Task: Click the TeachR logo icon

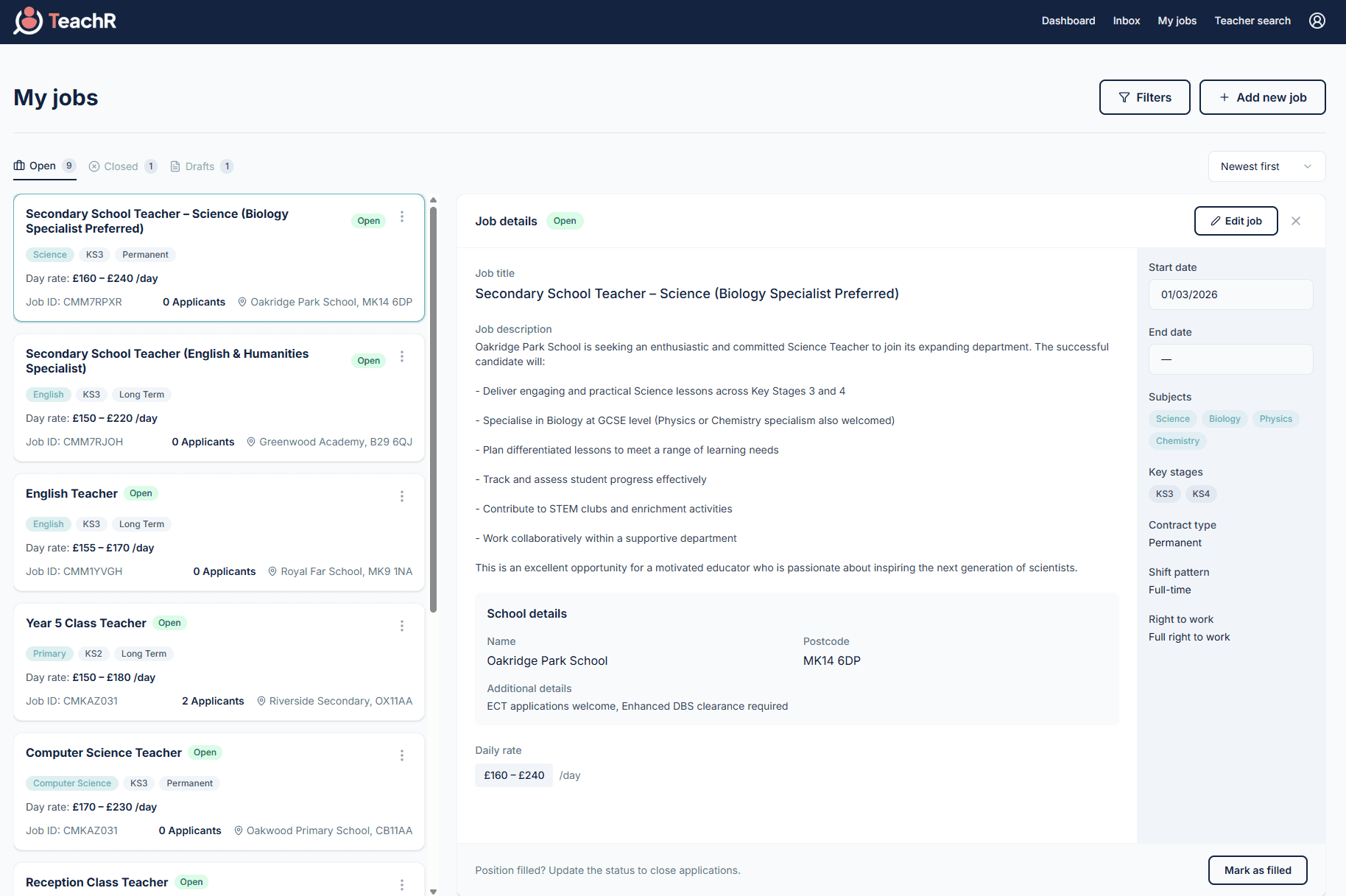Action: (x=28, y=21)
